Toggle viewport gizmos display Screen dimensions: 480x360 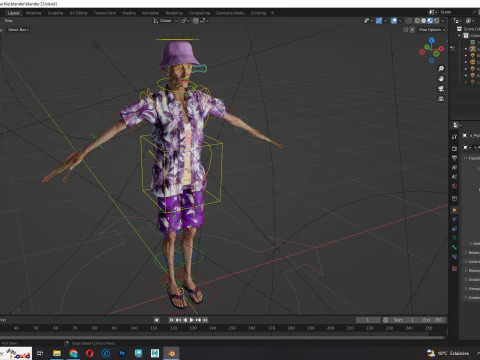pos(379,21)
